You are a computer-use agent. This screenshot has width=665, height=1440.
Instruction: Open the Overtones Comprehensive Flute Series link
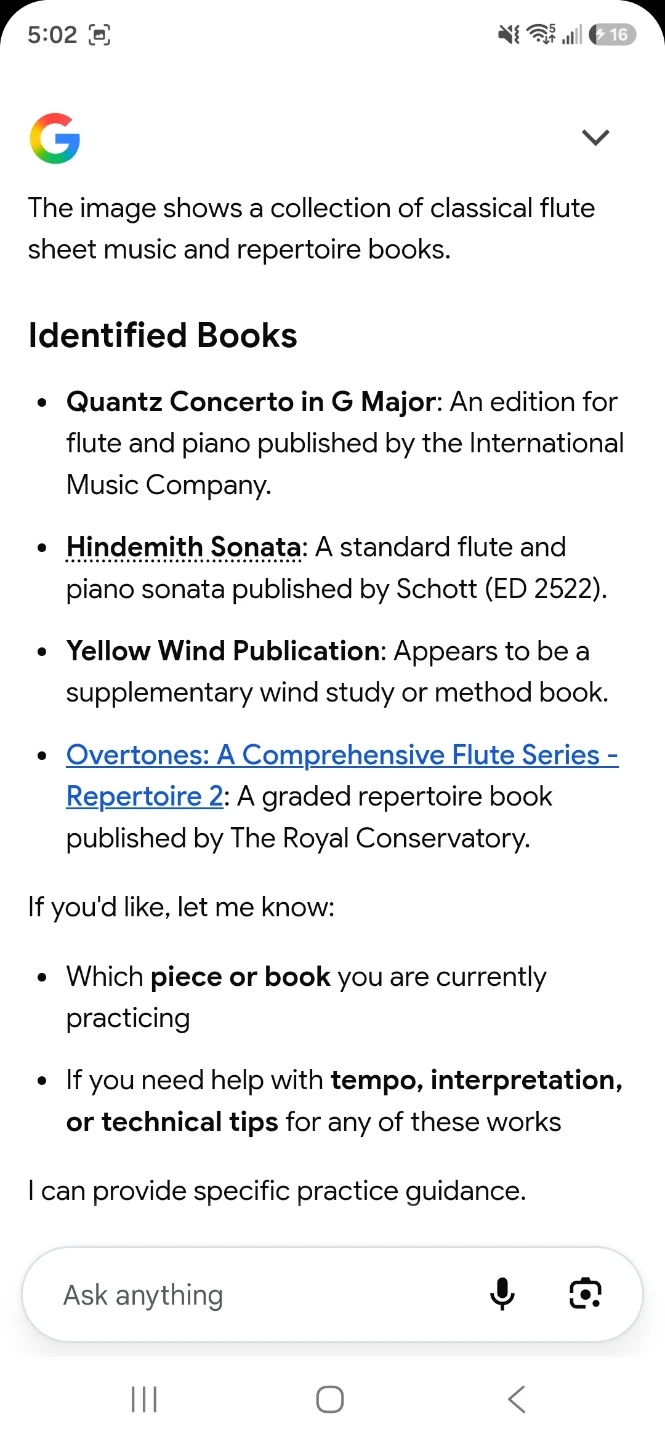(342, 775)
